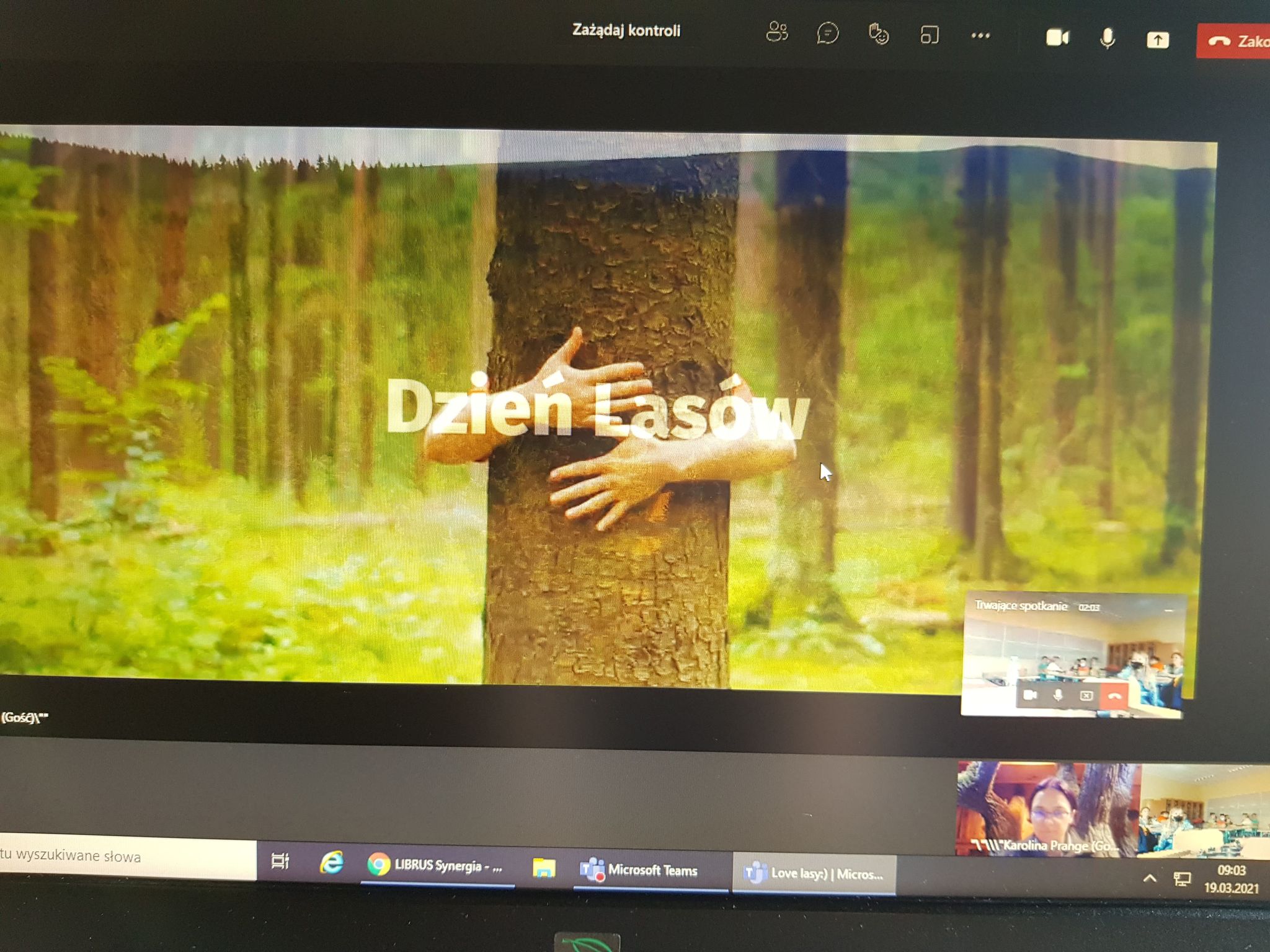Expand the hidden system tray icons

tap(1149, 878)
